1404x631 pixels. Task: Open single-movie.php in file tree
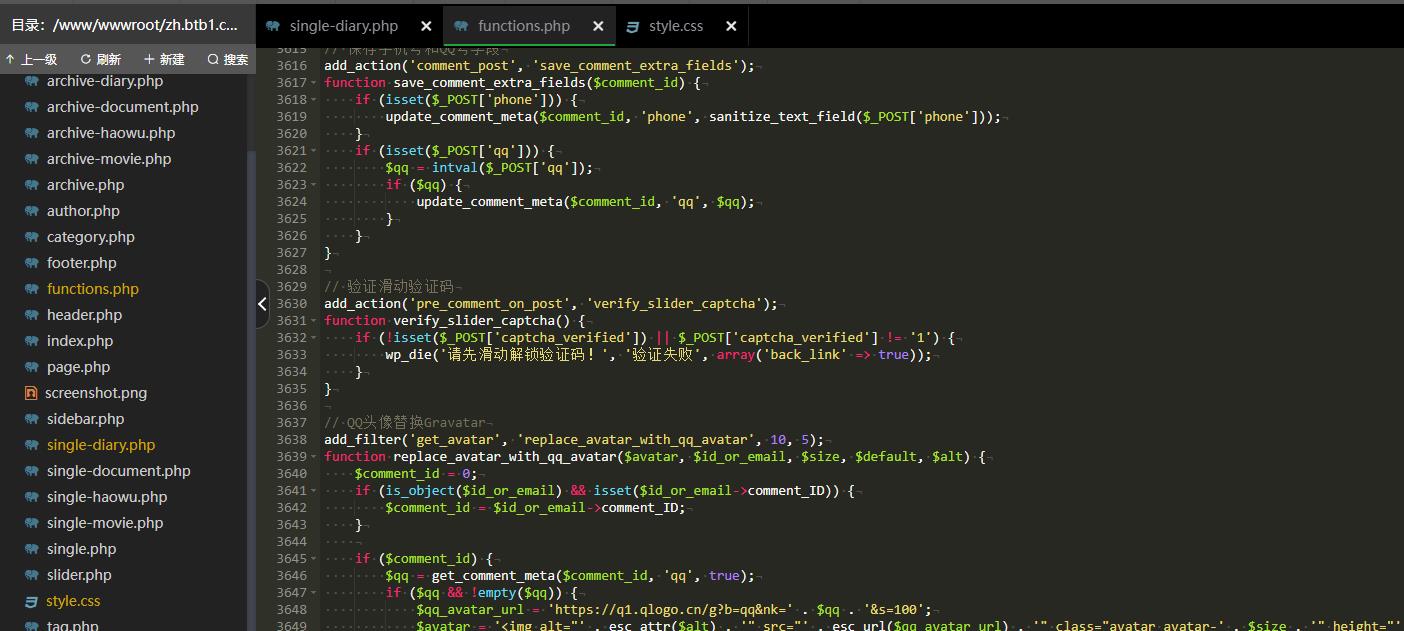click(x=105, y=523)
